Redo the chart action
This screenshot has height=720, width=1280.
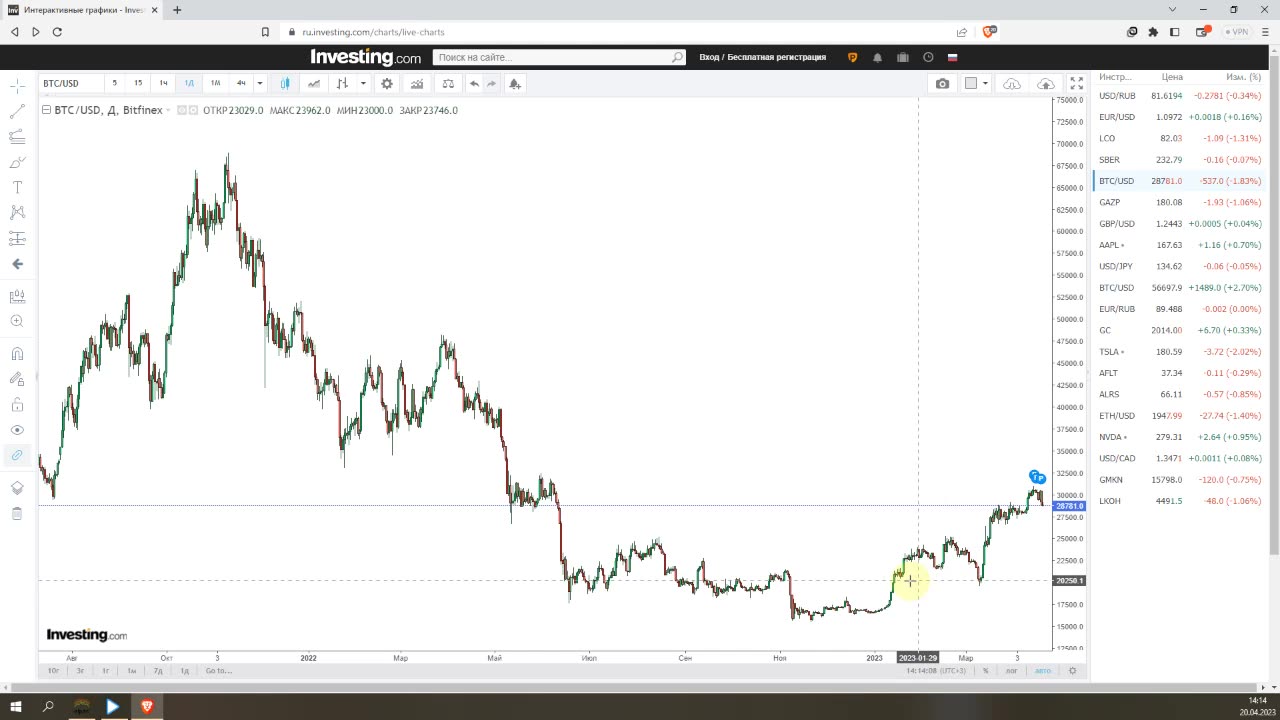(492, 83)
